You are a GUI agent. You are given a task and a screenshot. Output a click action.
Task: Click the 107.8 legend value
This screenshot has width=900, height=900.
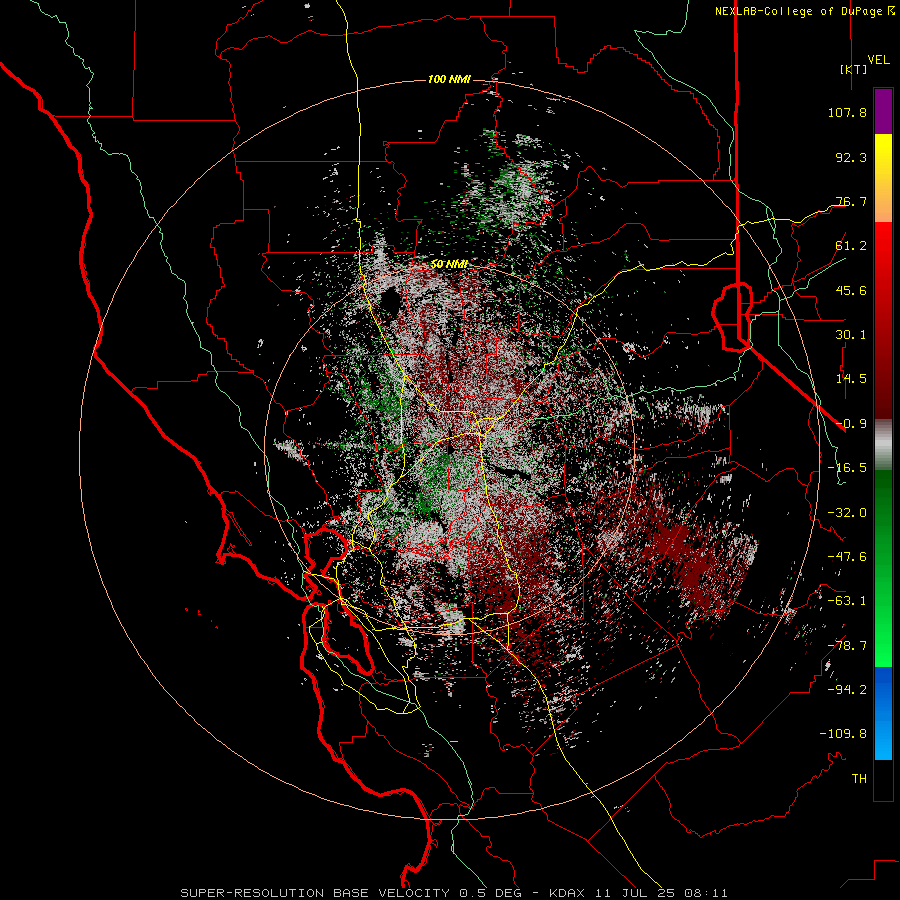847,112
